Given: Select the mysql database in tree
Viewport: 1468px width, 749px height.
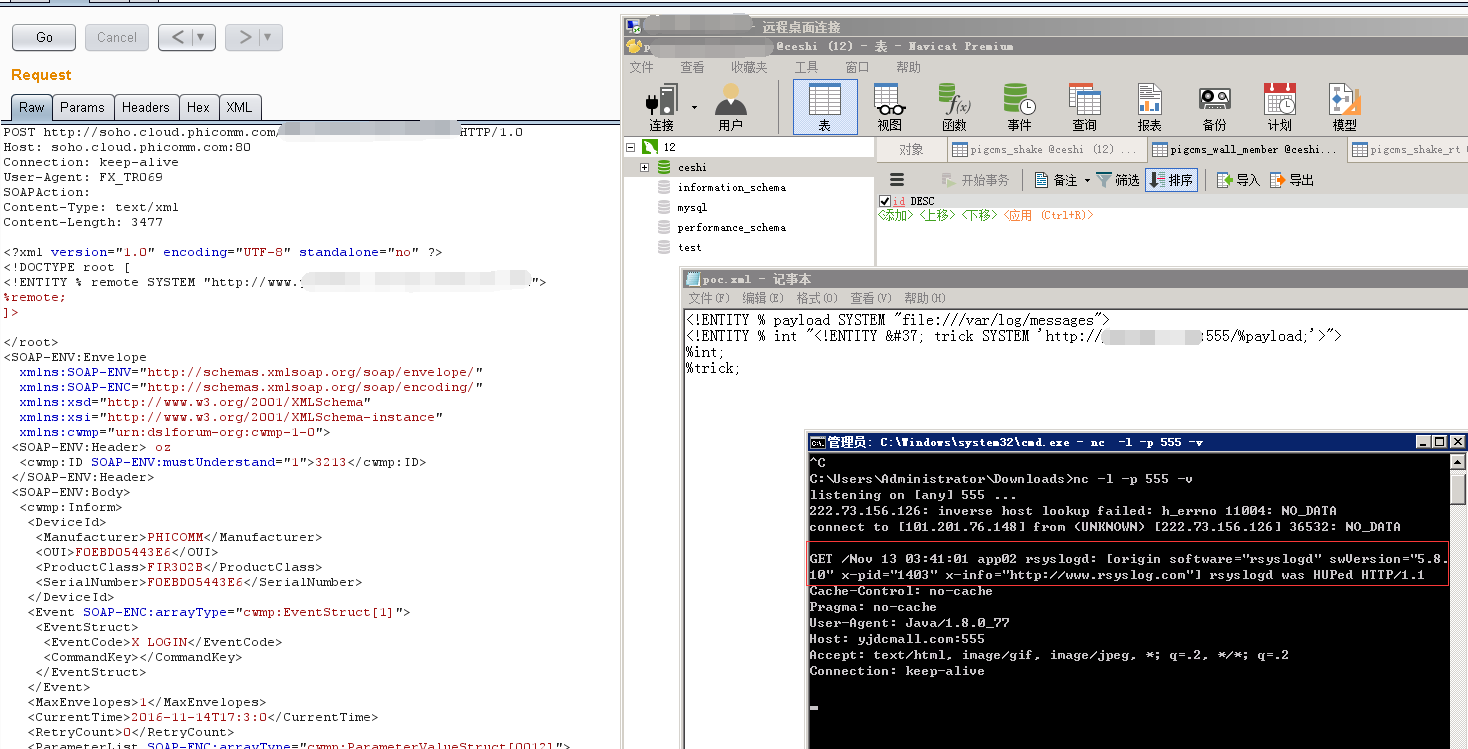Looking at the screenshot, I should pyautogui.click(x=692, y=207).
